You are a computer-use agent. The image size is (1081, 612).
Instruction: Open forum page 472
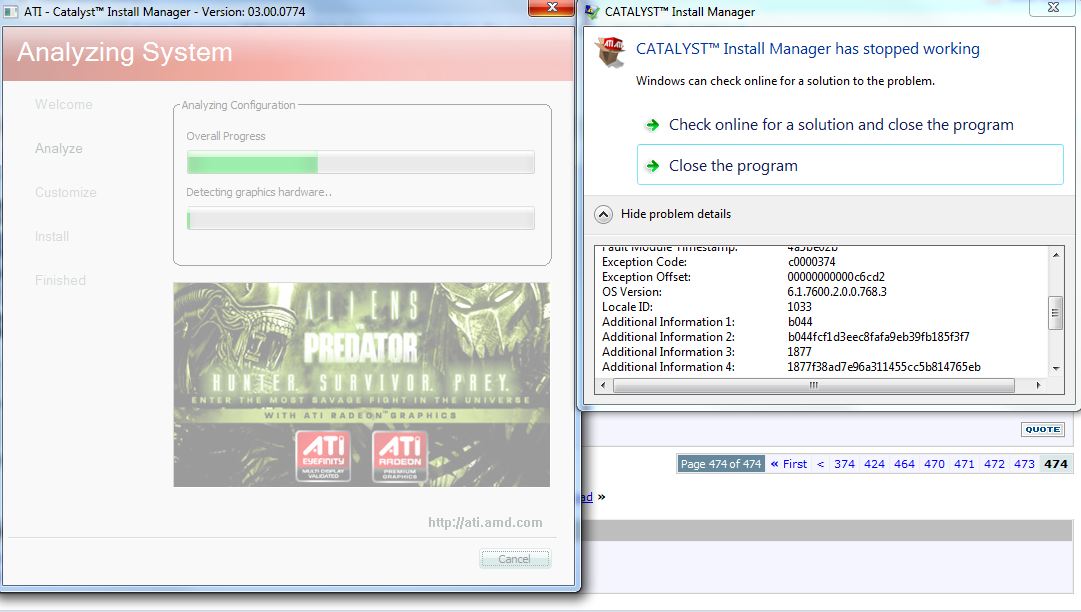(x=994, y=464)
